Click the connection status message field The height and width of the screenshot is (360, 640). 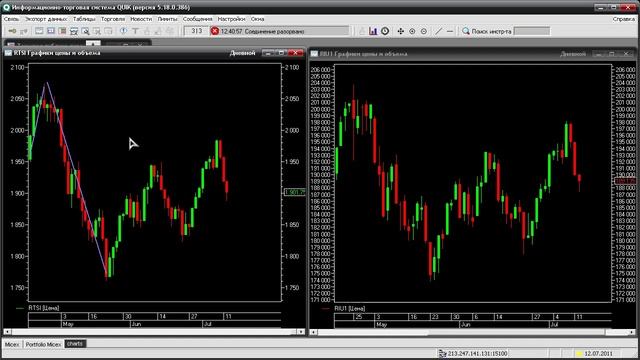[280, 31]
